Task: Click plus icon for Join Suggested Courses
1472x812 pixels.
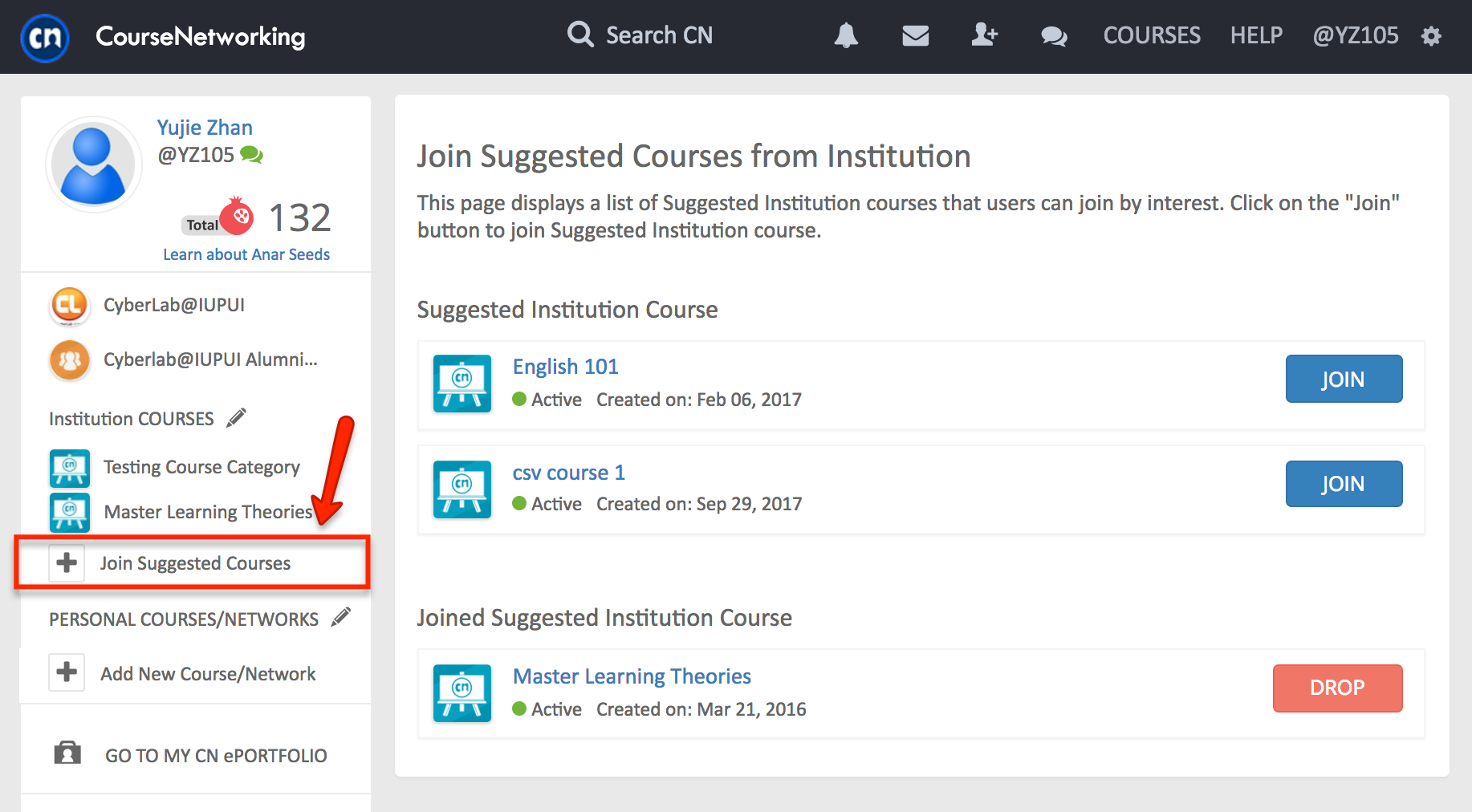Action: point(67,562)
